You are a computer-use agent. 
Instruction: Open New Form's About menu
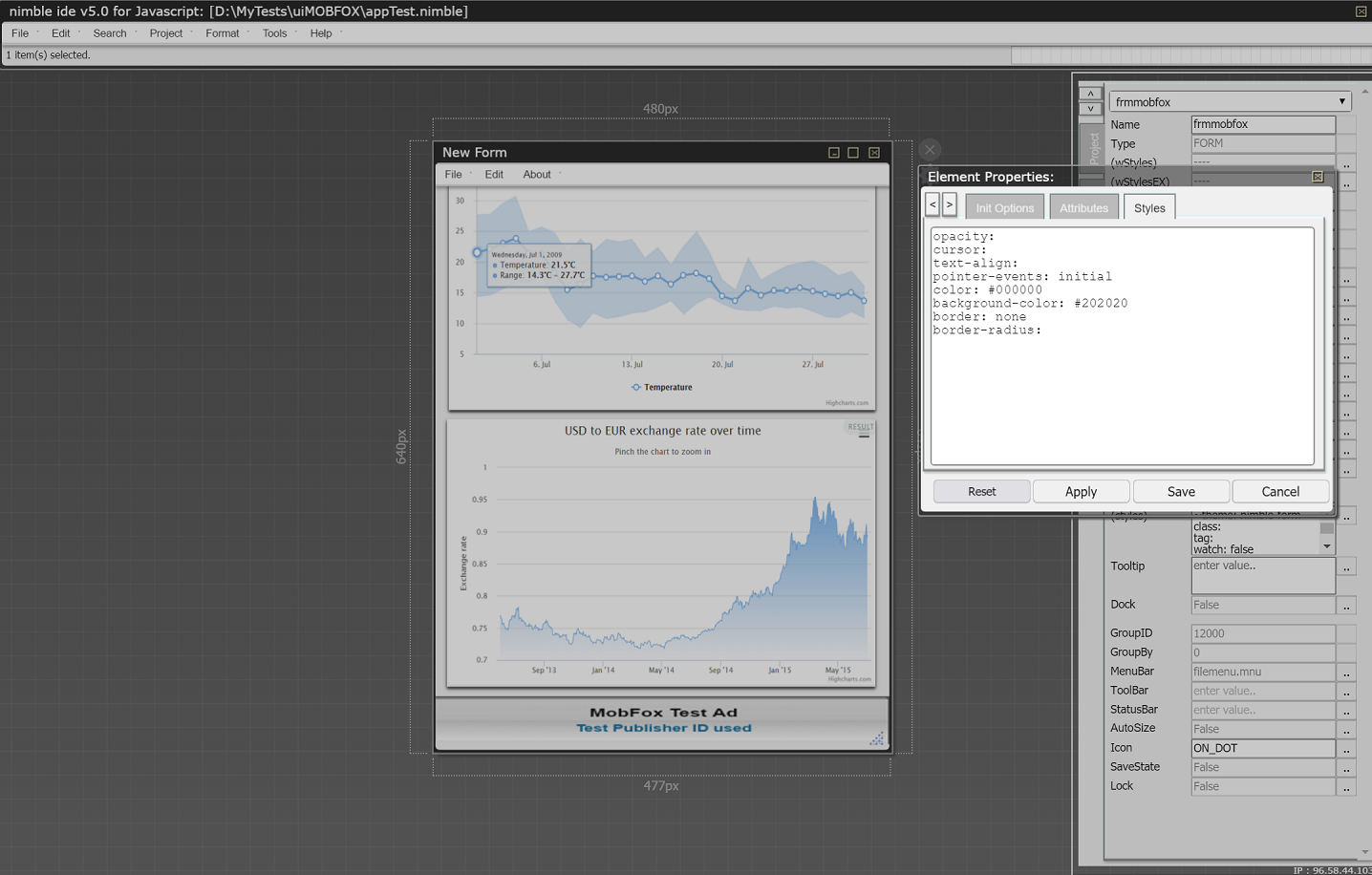[x=537, y=175]
